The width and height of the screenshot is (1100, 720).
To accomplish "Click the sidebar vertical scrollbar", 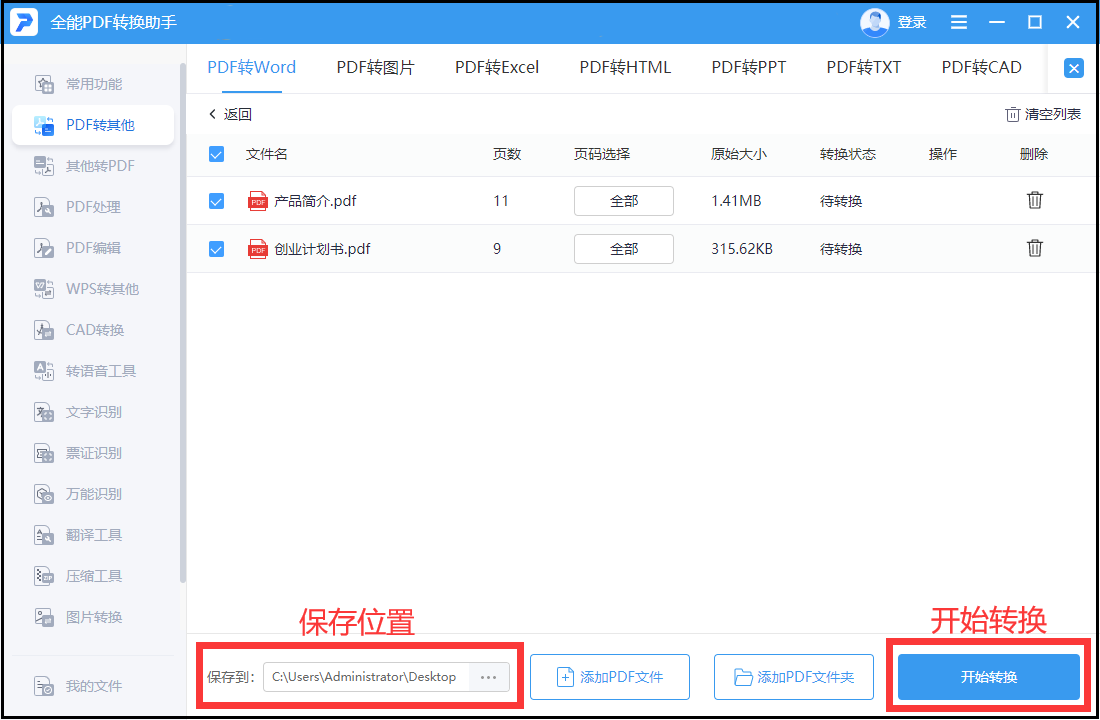I will click(x=183, y=323).
